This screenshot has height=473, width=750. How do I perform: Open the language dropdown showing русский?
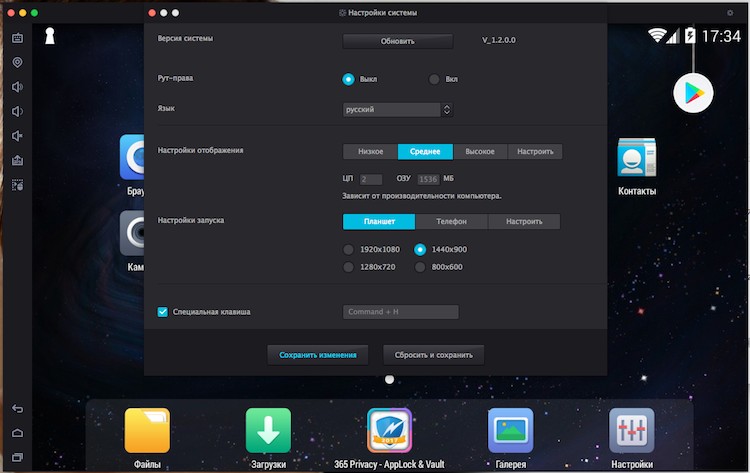(x=398, y=110)
